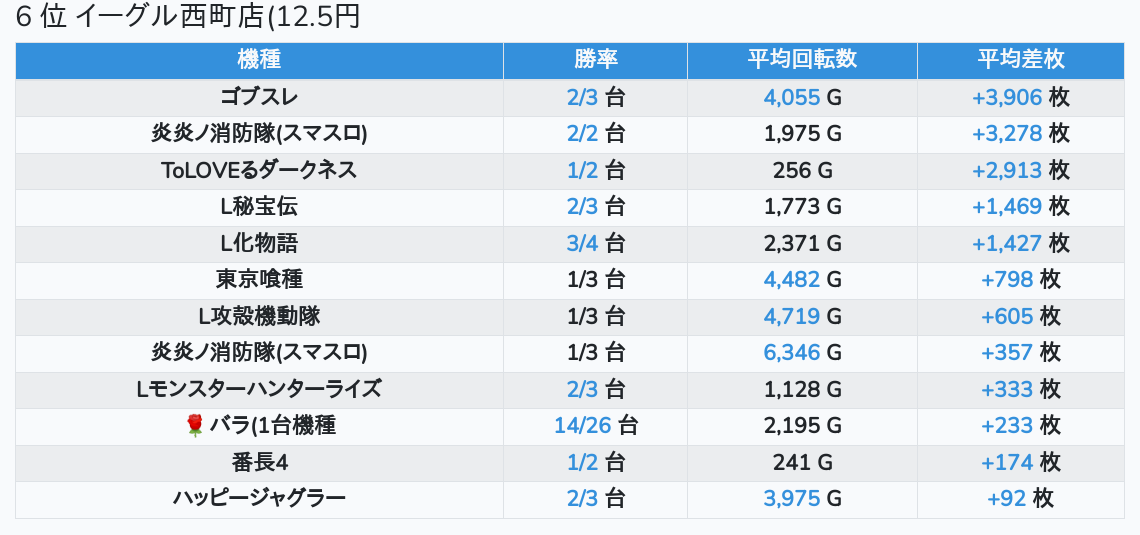Select the 平均回転数 column header
Viewport: 1140px width, 535px height.
coord(802,60)
